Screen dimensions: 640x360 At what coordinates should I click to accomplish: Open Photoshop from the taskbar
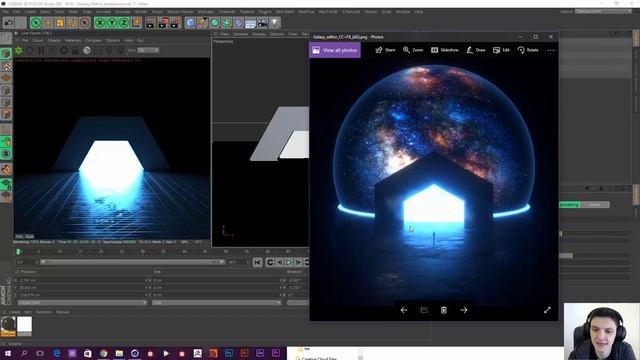tap(229, 353)
